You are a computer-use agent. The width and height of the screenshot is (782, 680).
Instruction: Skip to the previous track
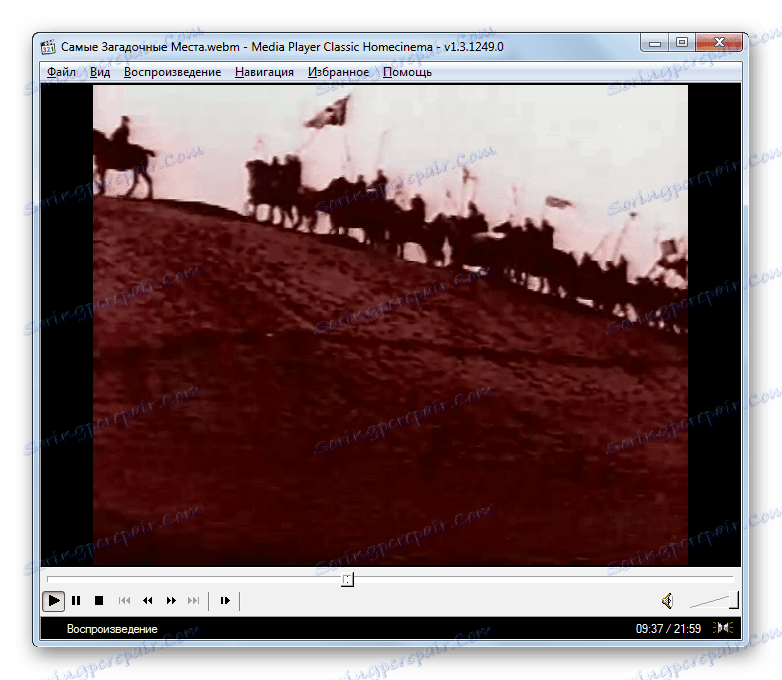[x=124, y=600]
